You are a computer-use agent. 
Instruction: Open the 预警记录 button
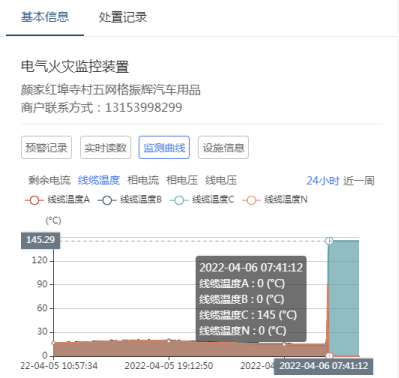[x=46, y=147]
